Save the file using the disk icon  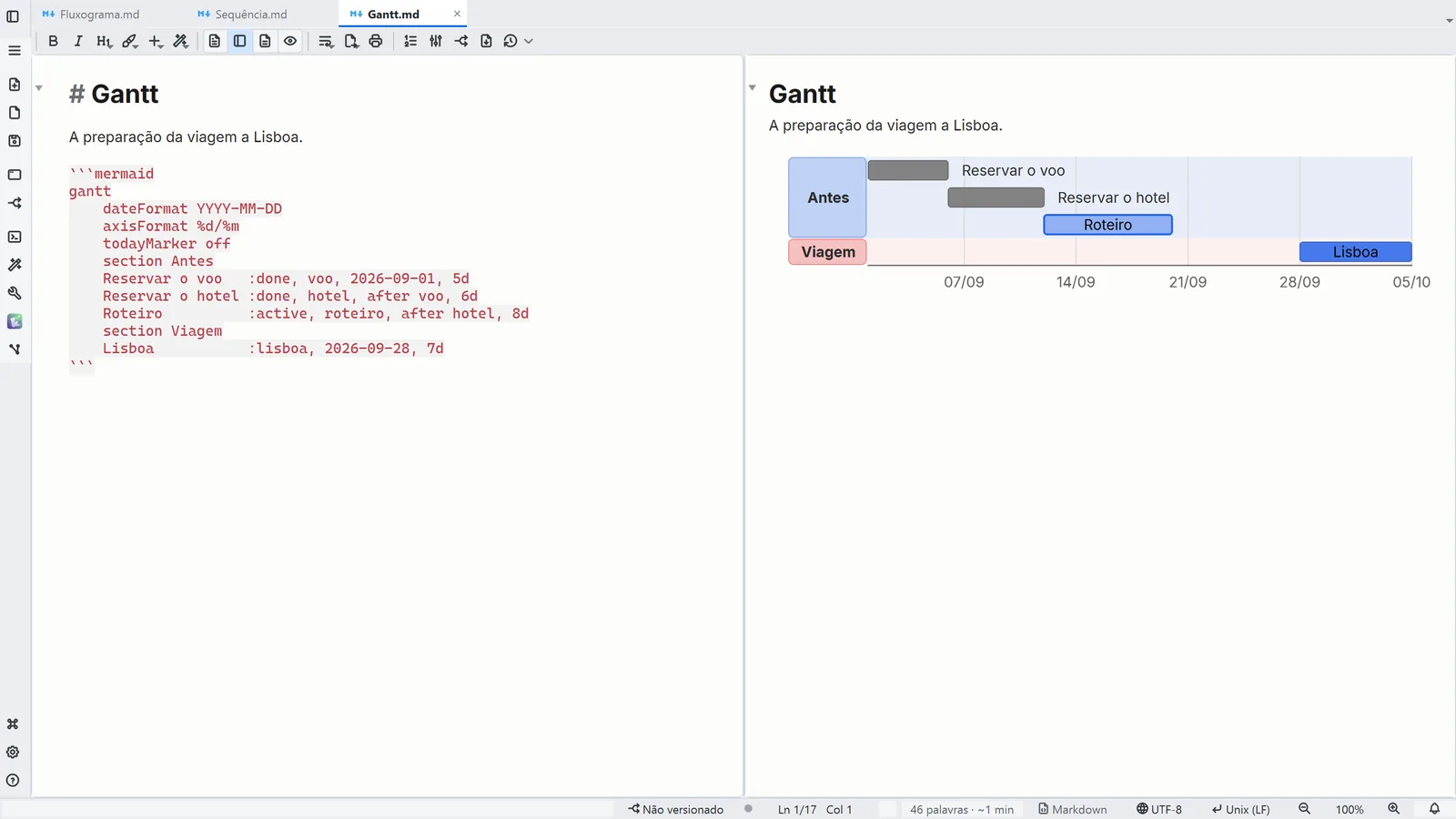click(x=15, y=141)
